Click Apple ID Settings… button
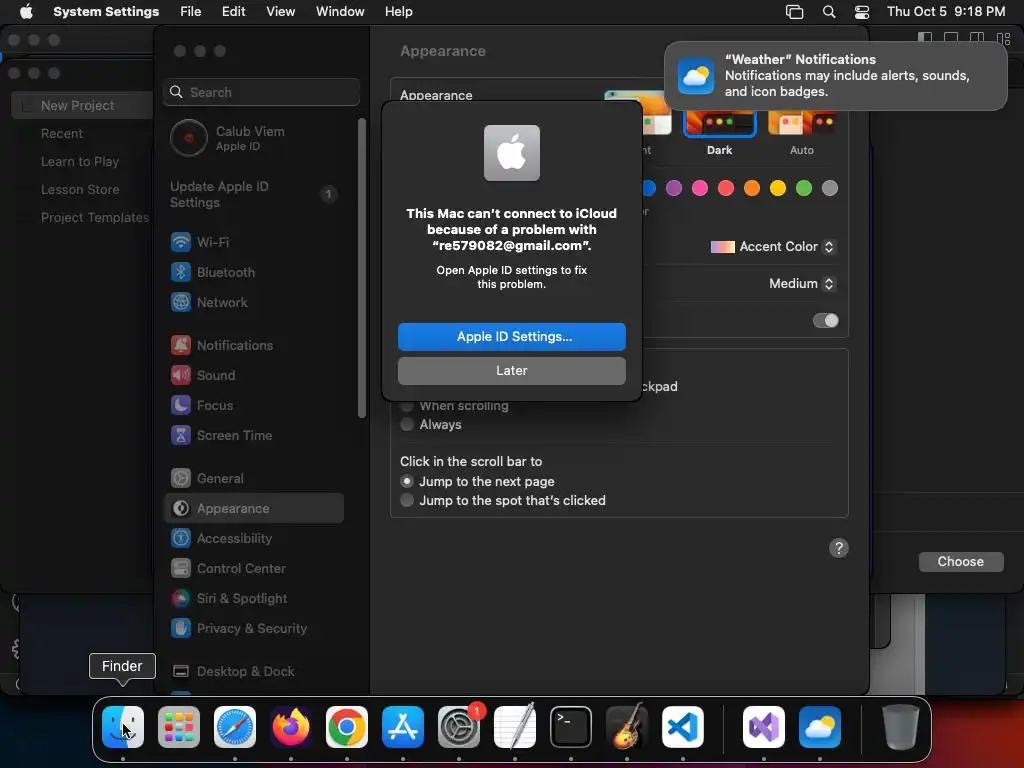1024x768 pixels. pyautogui.click(x=512, y=336)
